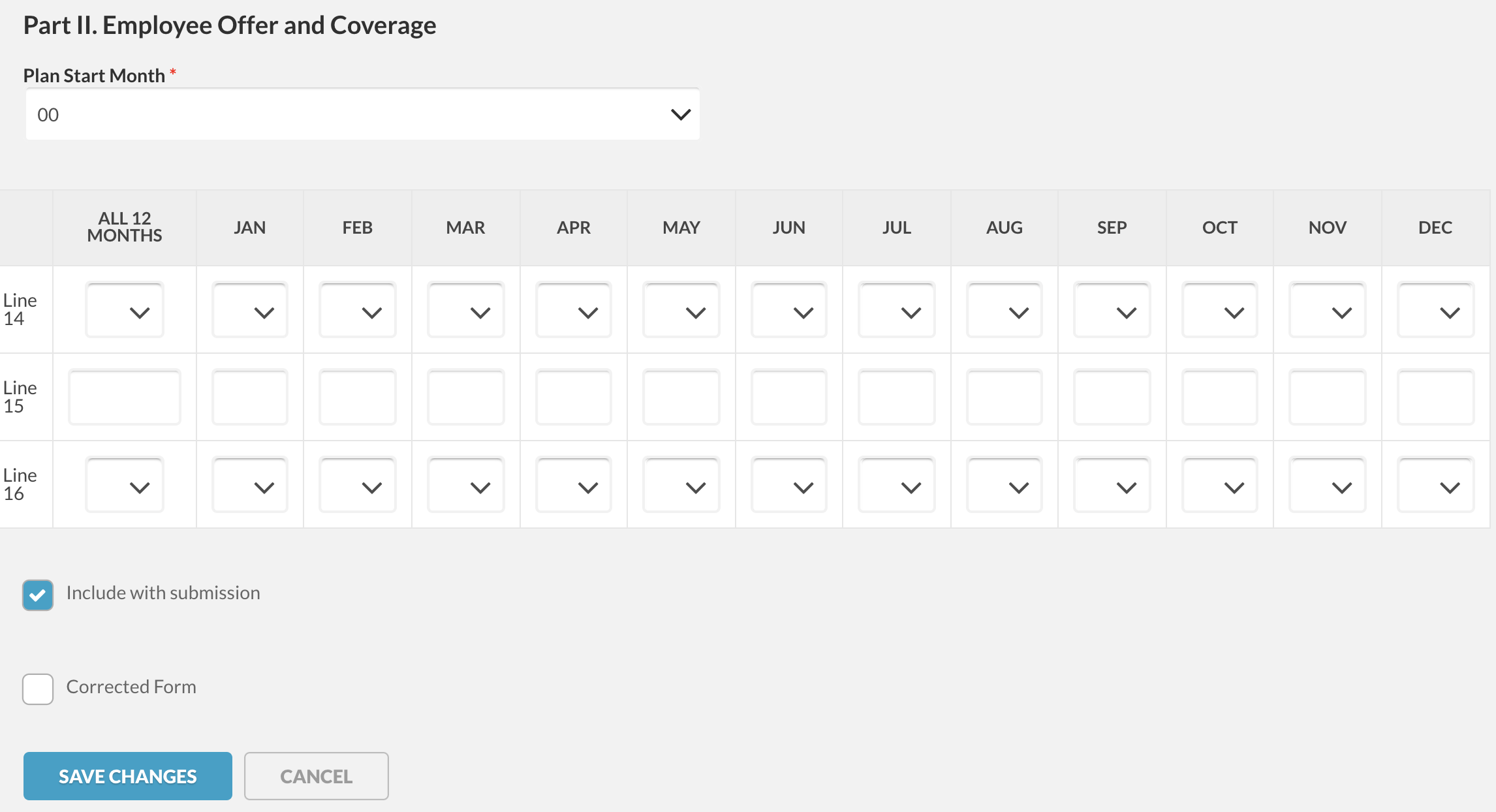Focus Line 15 All 12 Months field

(x=124, y=397)
